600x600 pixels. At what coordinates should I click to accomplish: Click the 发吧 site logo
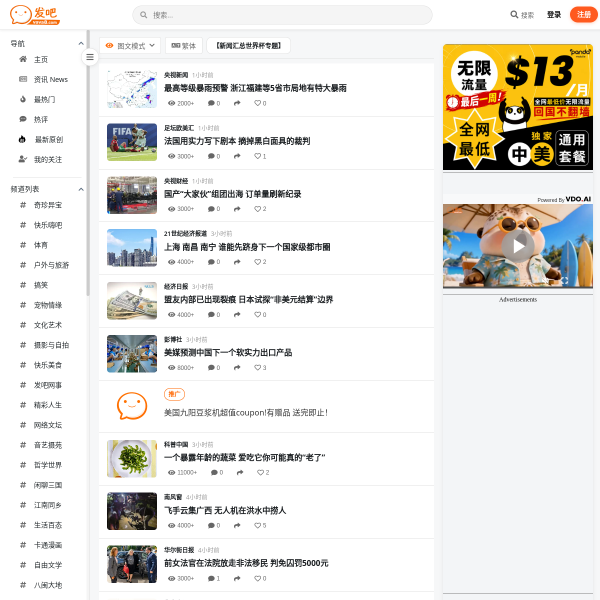[35, 15]
